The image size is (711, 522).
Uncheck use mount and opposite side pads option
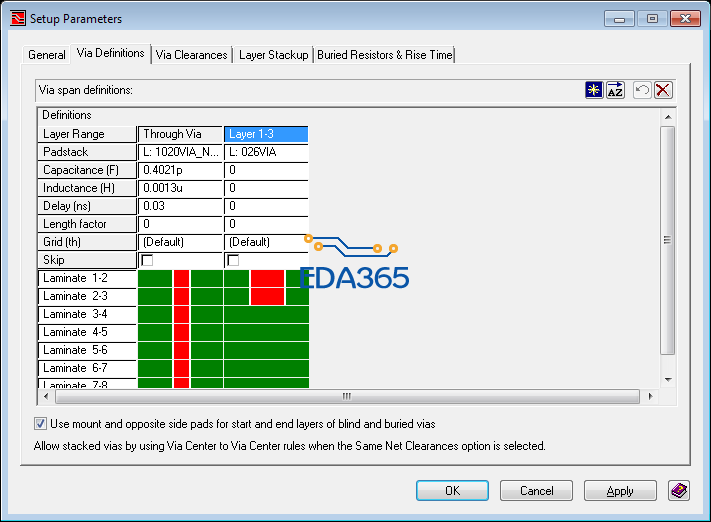[x=40, y=424]
